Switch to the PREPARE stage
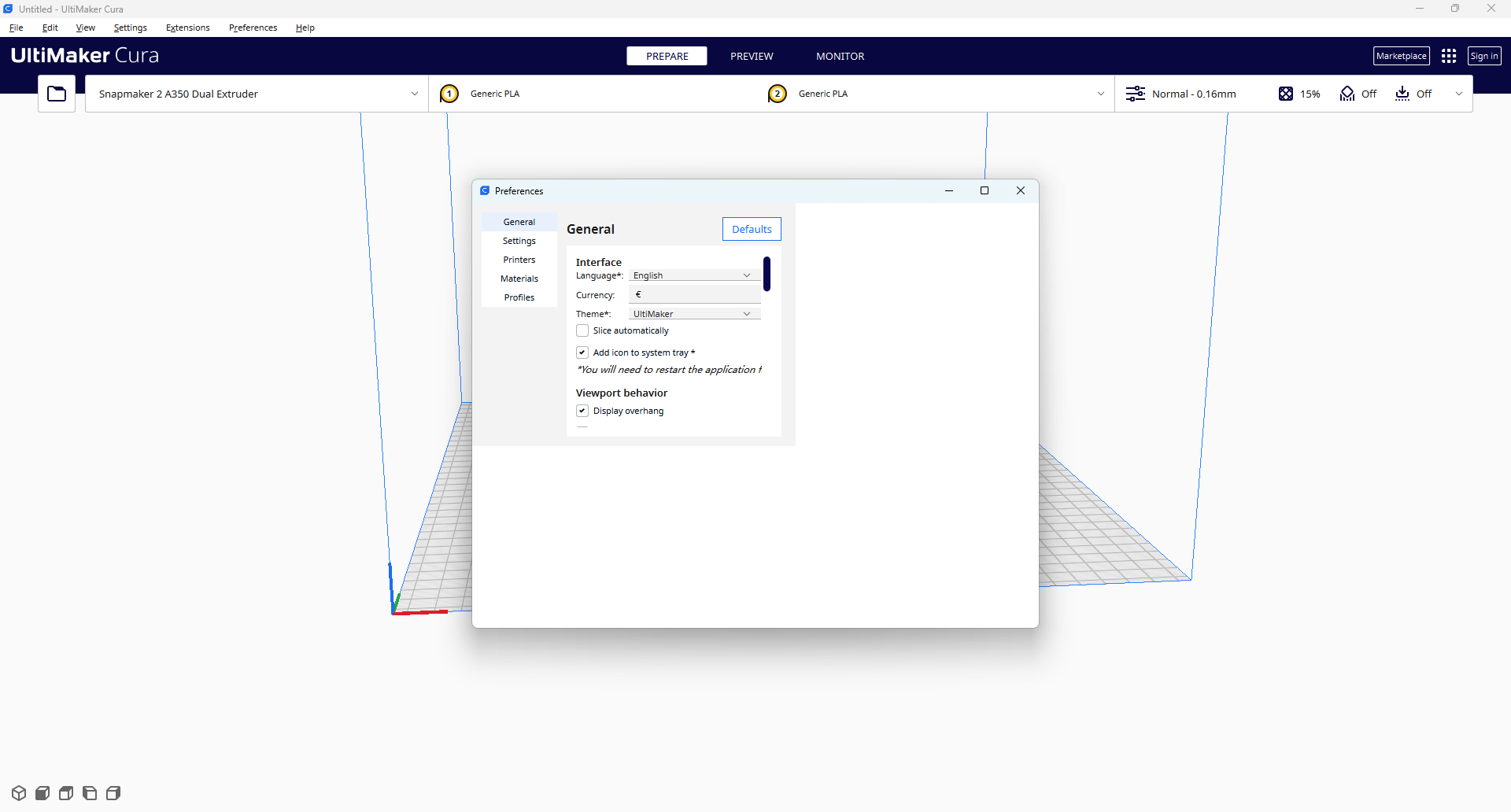Image resolution: width=1511 pixels, height=812 pixels. [x=667, y=56]
